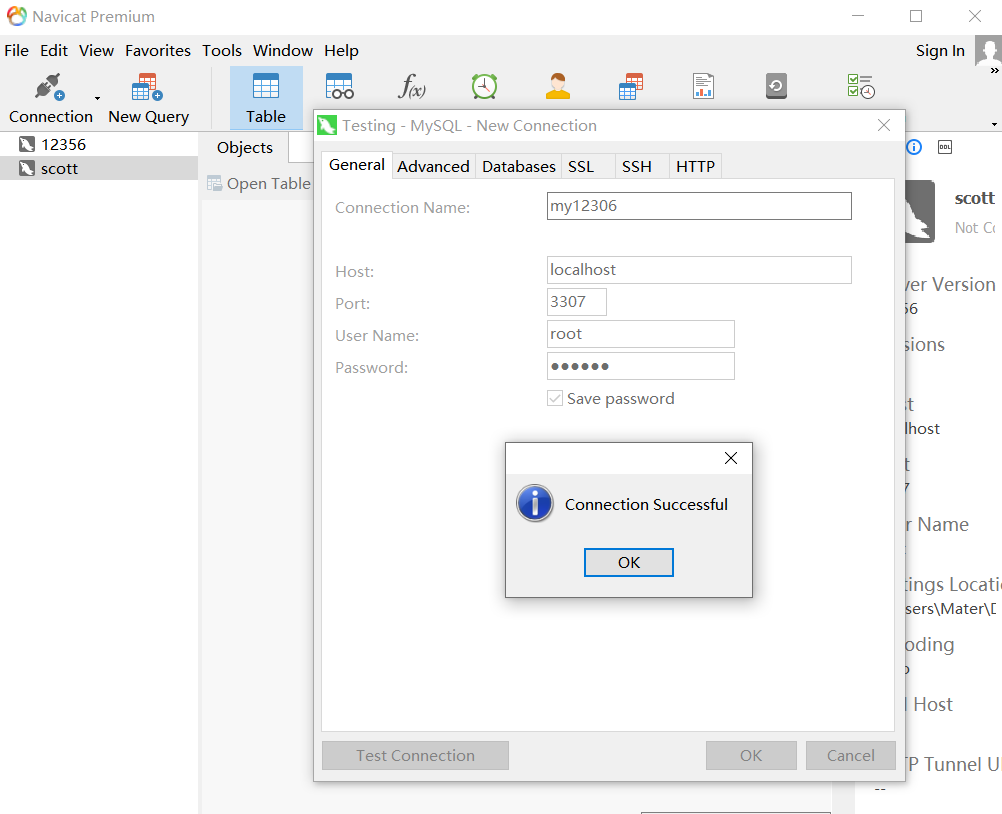This screenshot has height=814, width=1002.
Task: Click the Sign In link
Action: click(x=940, y=51)
